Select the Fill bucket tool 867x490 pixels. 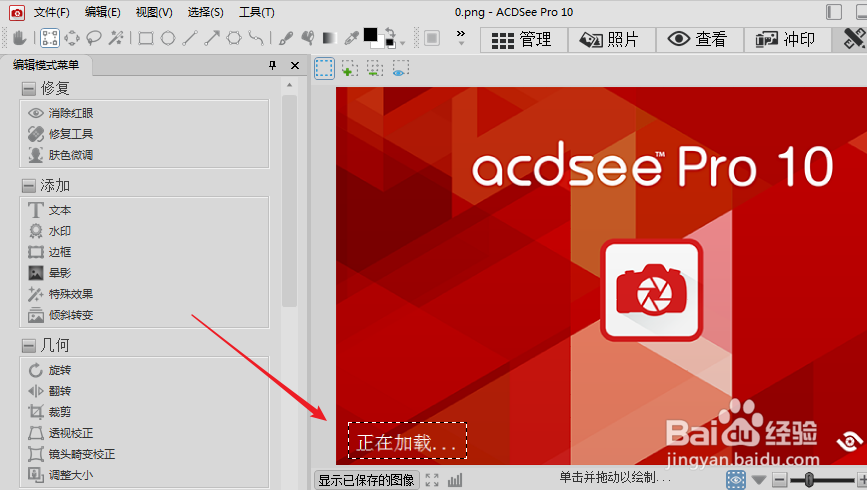(307, 38)
